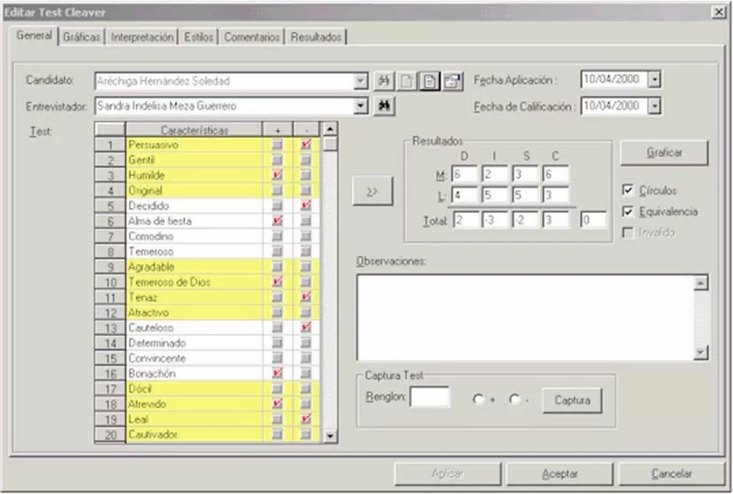Viewport: 733px width, 494px height.
Task: Select the minus radio button in Captura Test
Action: tap(514, 400)
